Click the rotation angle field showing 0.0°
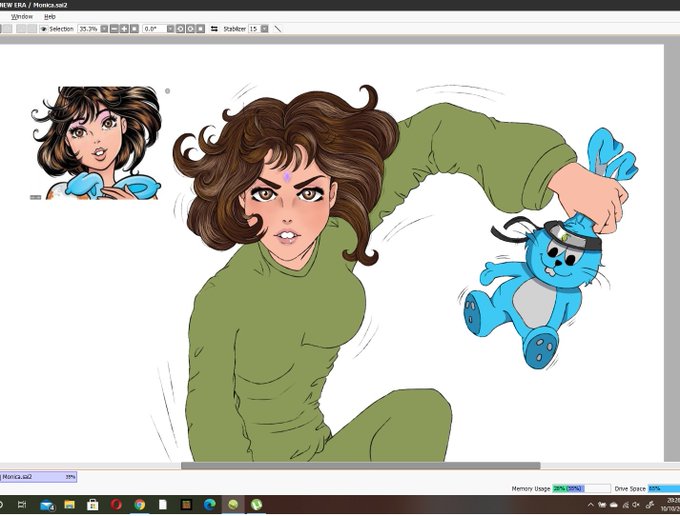The image size is (680, 516). click(155, 29)
